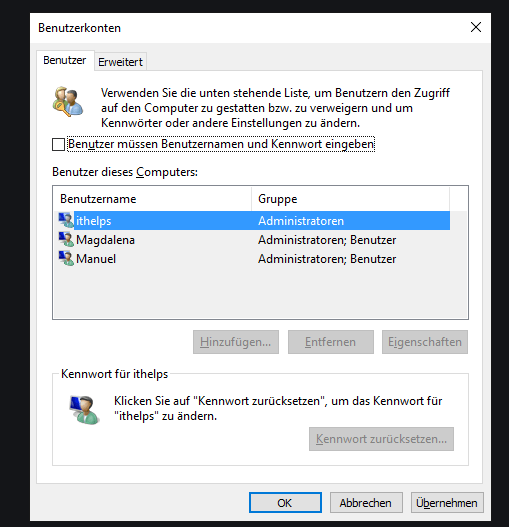Select the ithelps user row

(254, 221)
